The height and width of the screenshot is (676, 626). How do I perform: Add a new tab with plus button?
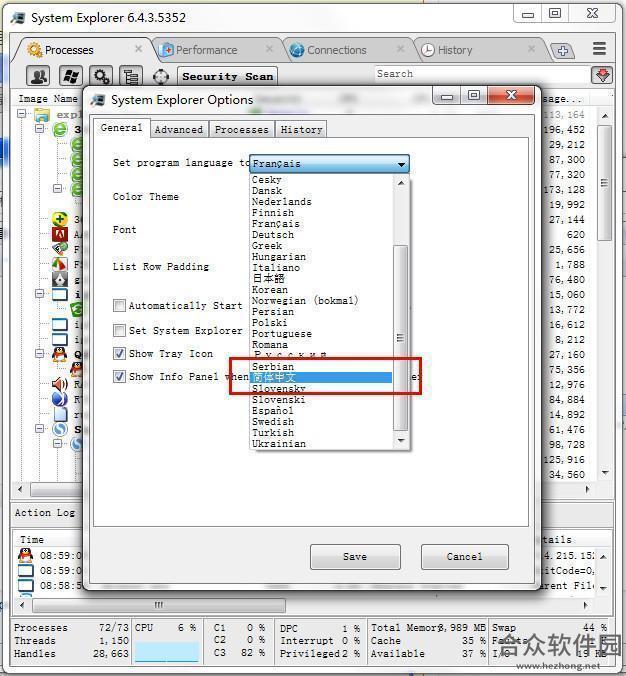[563, 51]
